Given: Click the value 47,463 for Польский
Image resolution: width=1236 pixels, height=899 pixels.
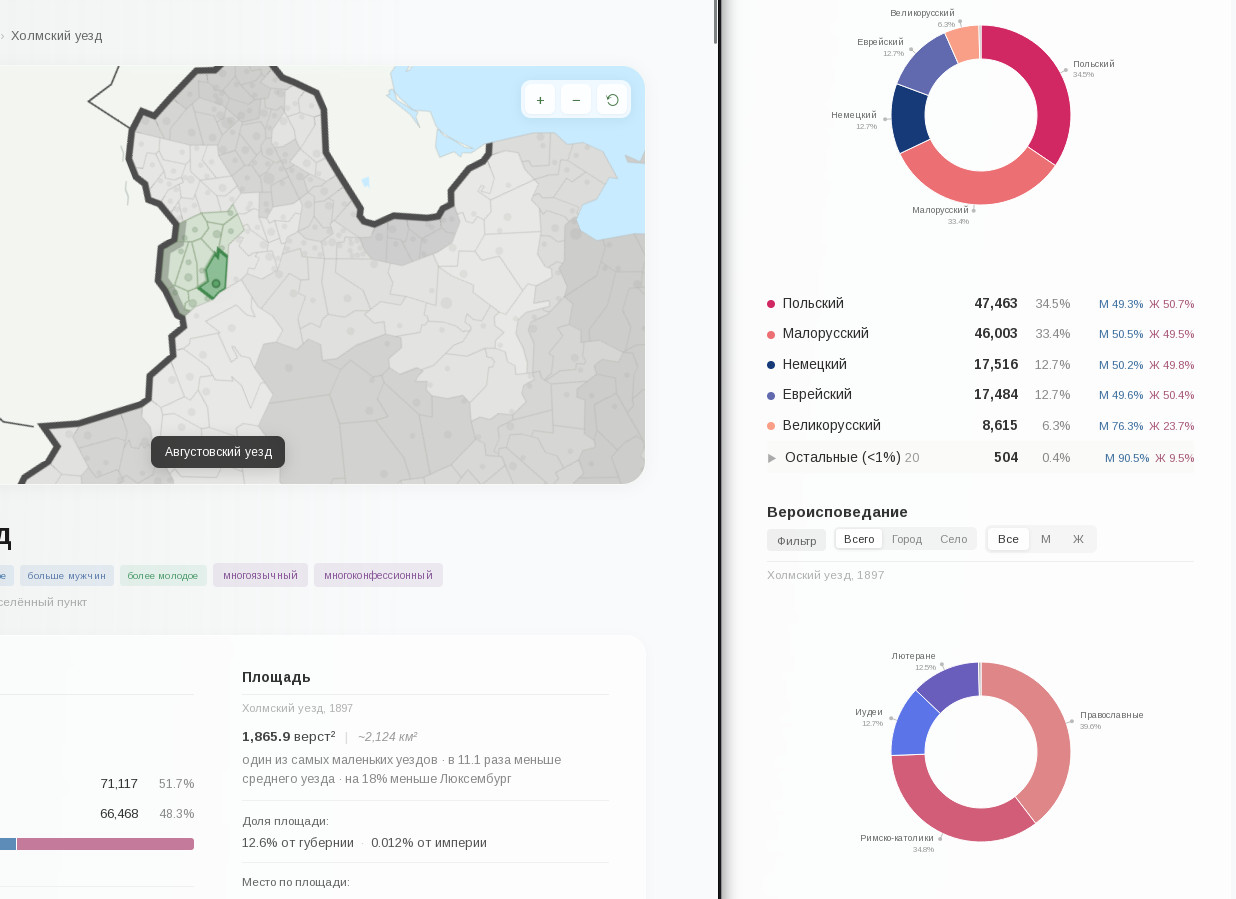Looking at the screenshot, I should pos(996,303).
